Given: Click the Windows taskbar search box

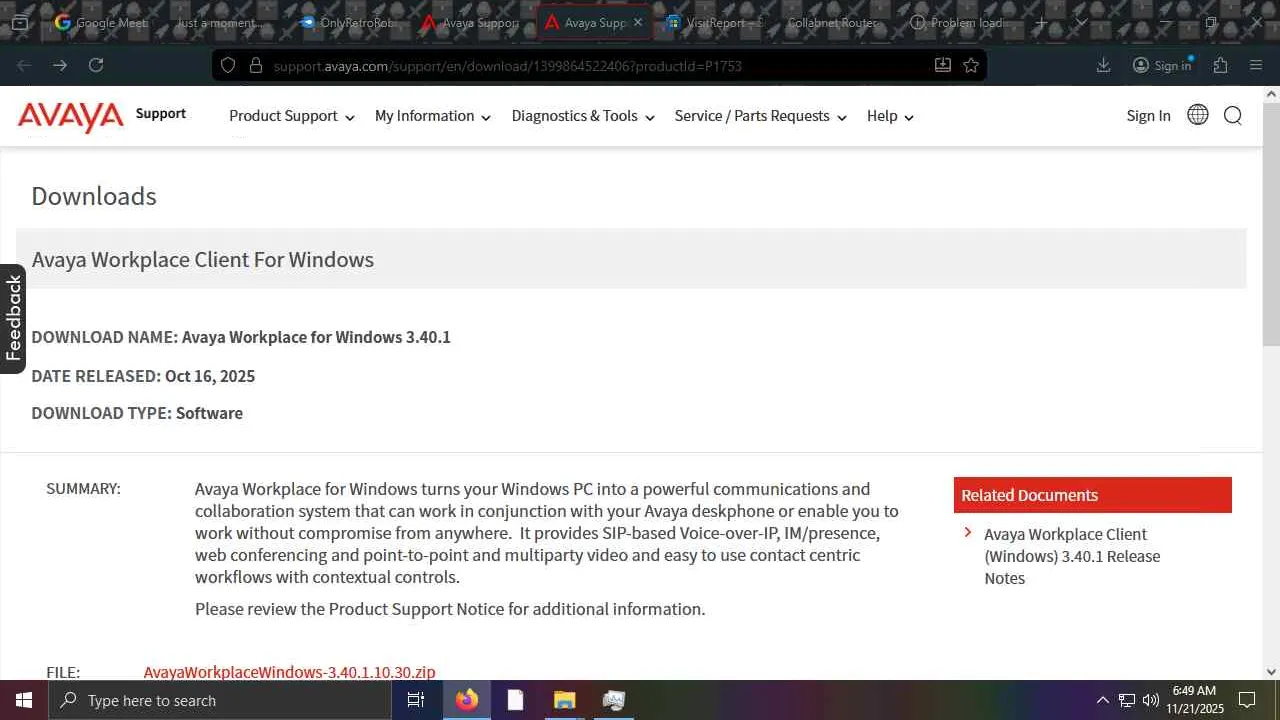Looking at the screenshot, I should pyautogui.click(x=219, y=700).
